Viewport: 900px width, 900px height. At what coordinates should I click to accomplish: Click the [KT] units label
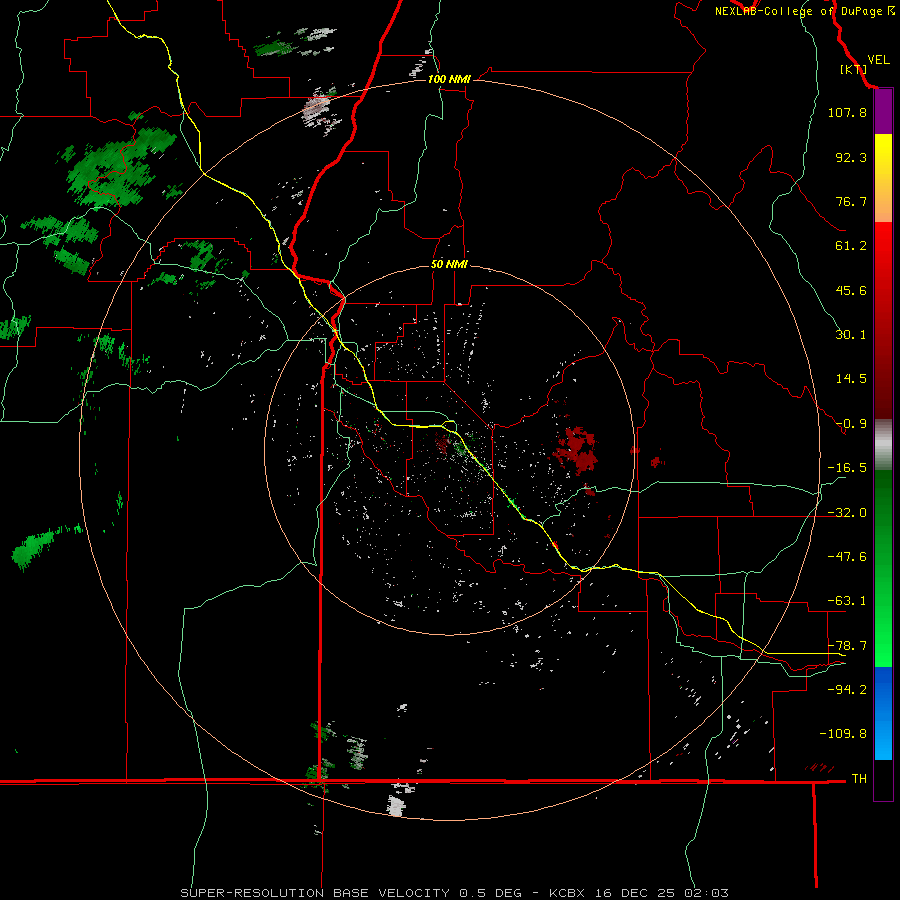click(x=854, y=70)
